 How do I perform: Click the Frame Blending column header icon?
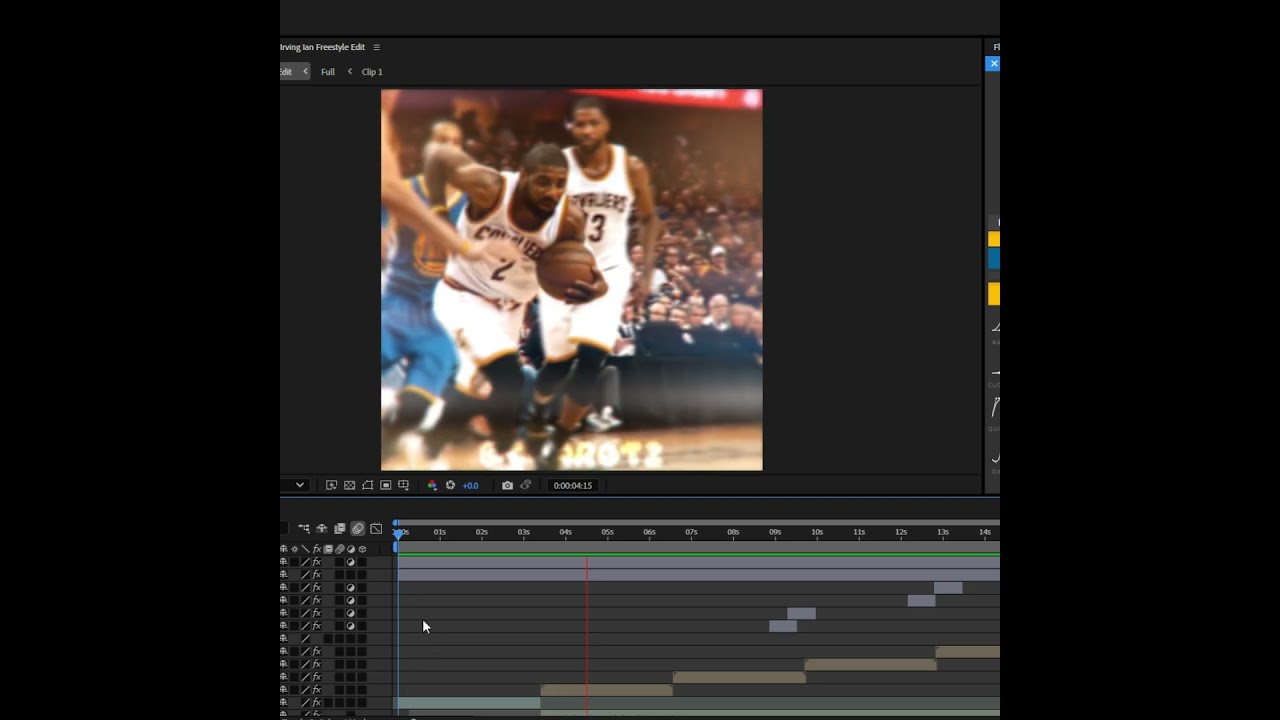(x=328, y=549)
